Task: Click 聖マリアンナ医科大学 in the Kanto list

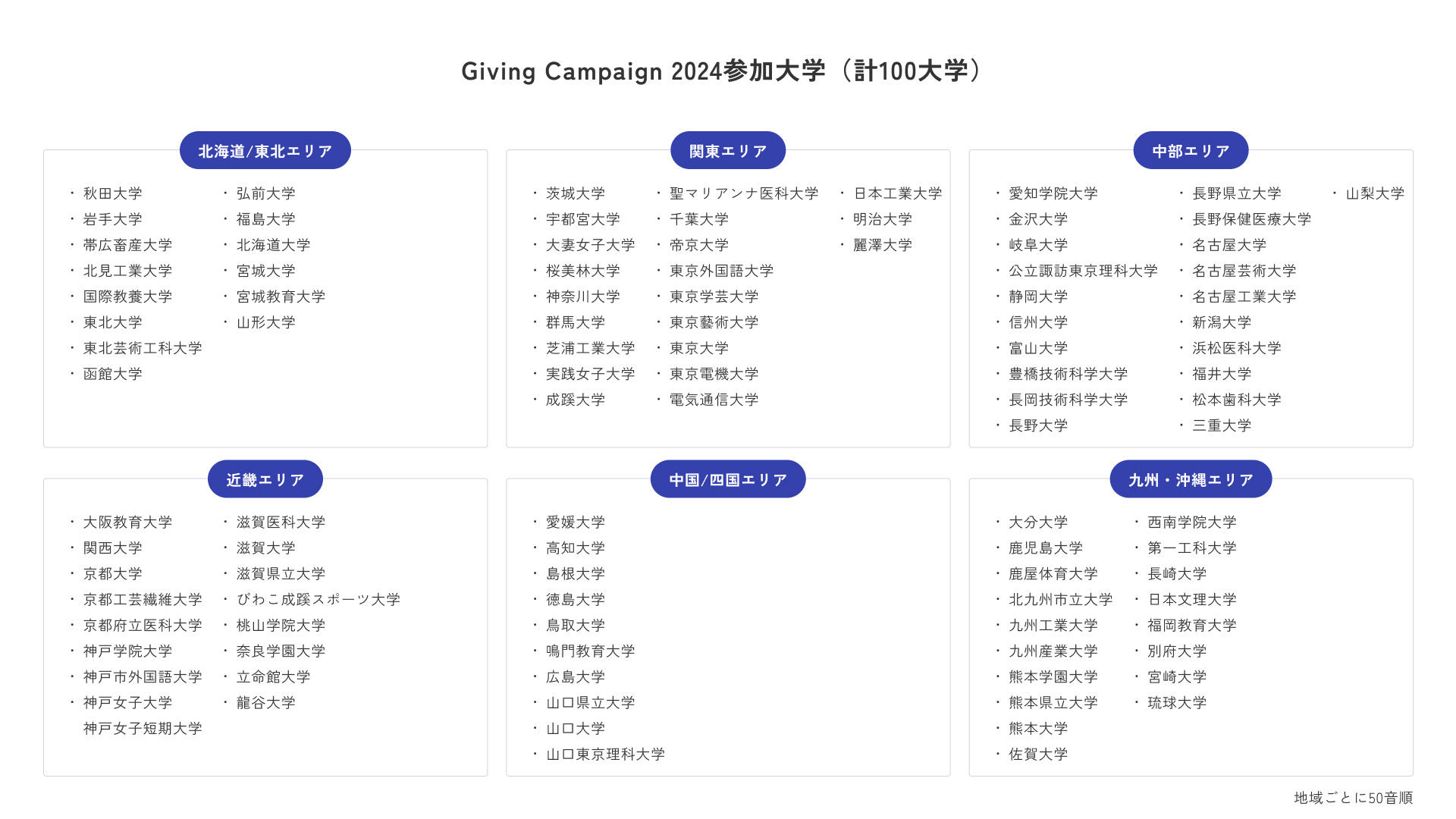Action: click(x=743, y=193)
